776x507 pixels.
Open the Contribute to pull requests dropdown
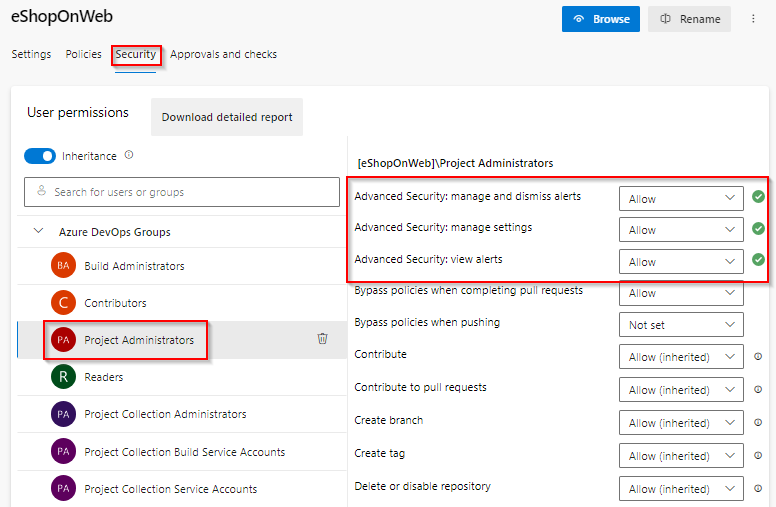coord(681,390)
